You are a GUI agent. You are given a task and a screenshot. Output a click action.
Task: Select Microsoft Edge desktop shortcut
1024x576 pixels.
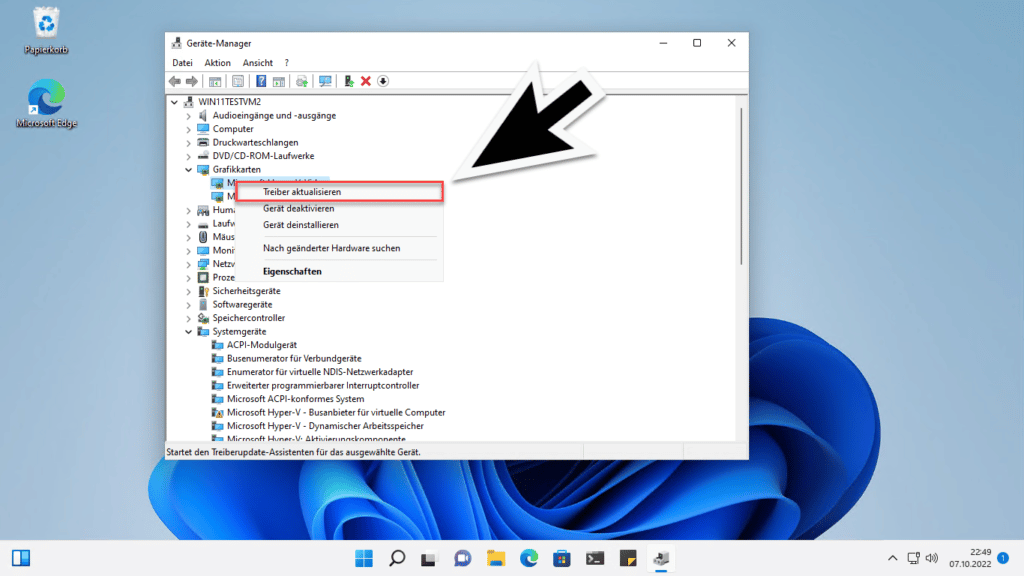pyautogui.click(x=46, y=103)
